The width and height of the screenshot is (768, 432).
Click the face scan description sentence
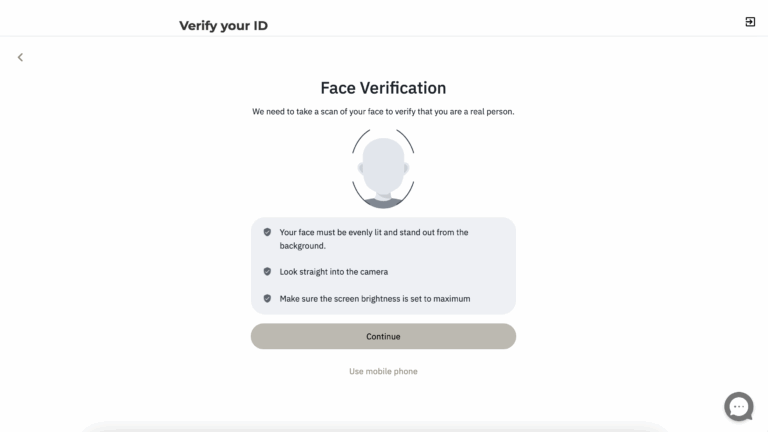(x=383, y=112)
